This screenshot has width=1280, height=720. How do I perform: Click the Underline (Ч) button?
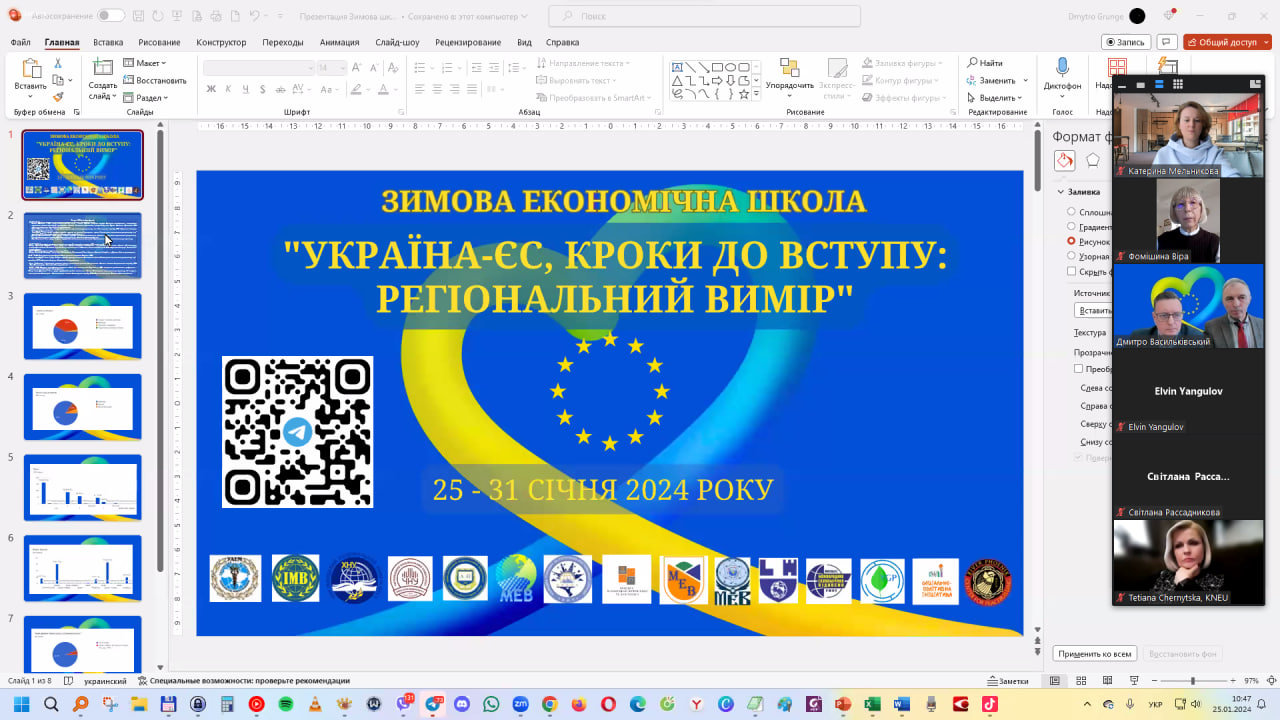click(x=245, y=89)
